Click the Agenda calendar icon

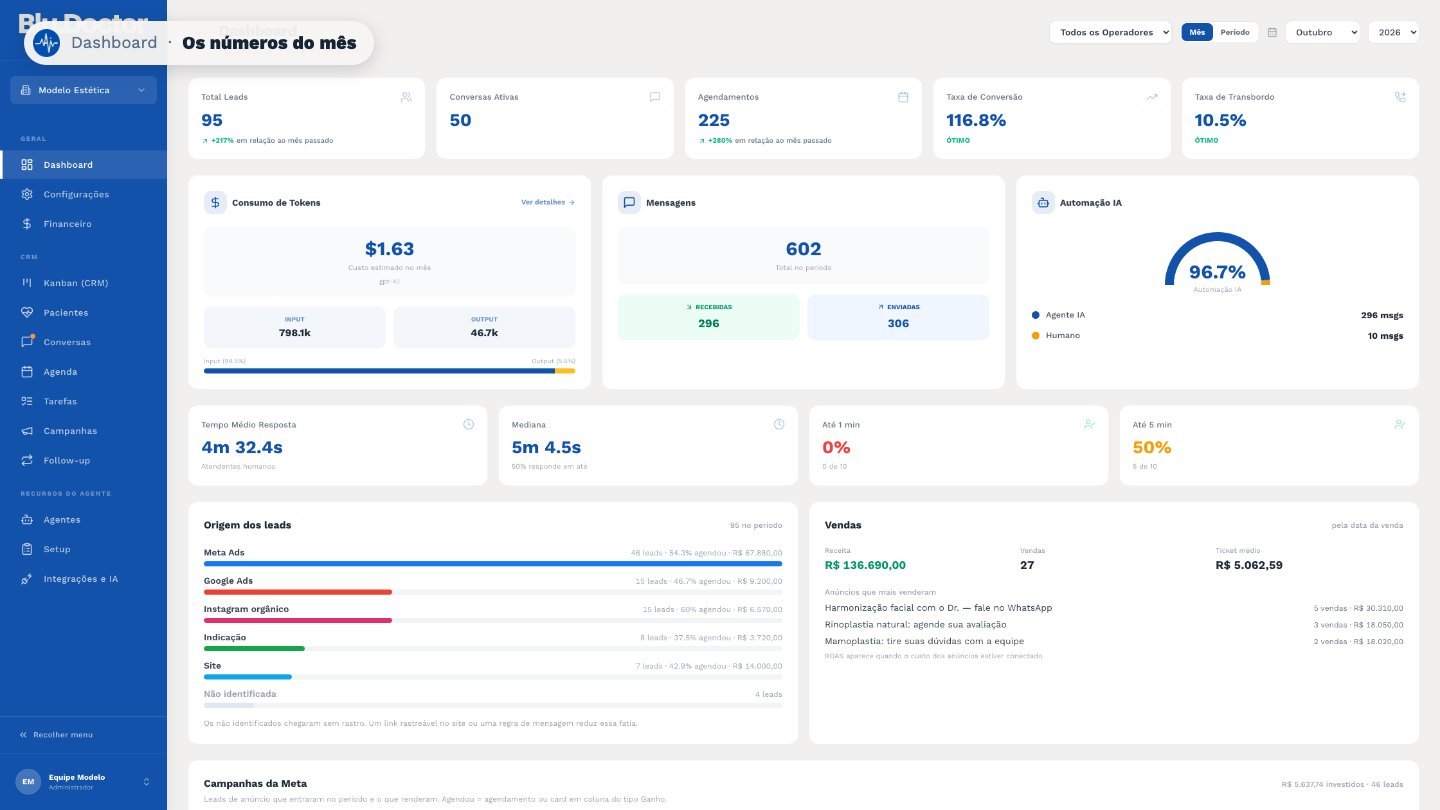[27, 372]
